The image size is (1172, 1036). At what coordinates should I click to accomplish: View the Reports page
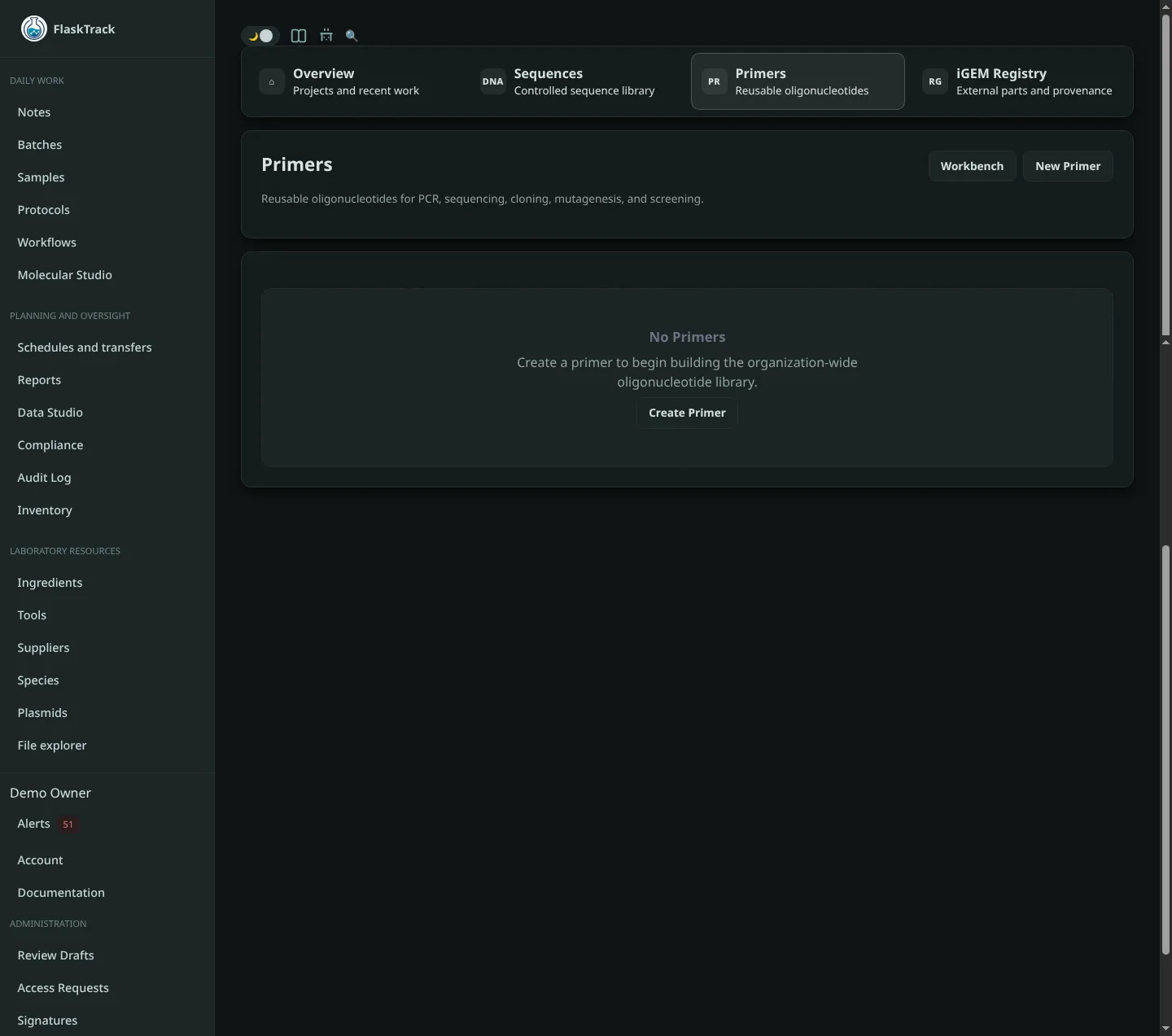pos(107,380)
